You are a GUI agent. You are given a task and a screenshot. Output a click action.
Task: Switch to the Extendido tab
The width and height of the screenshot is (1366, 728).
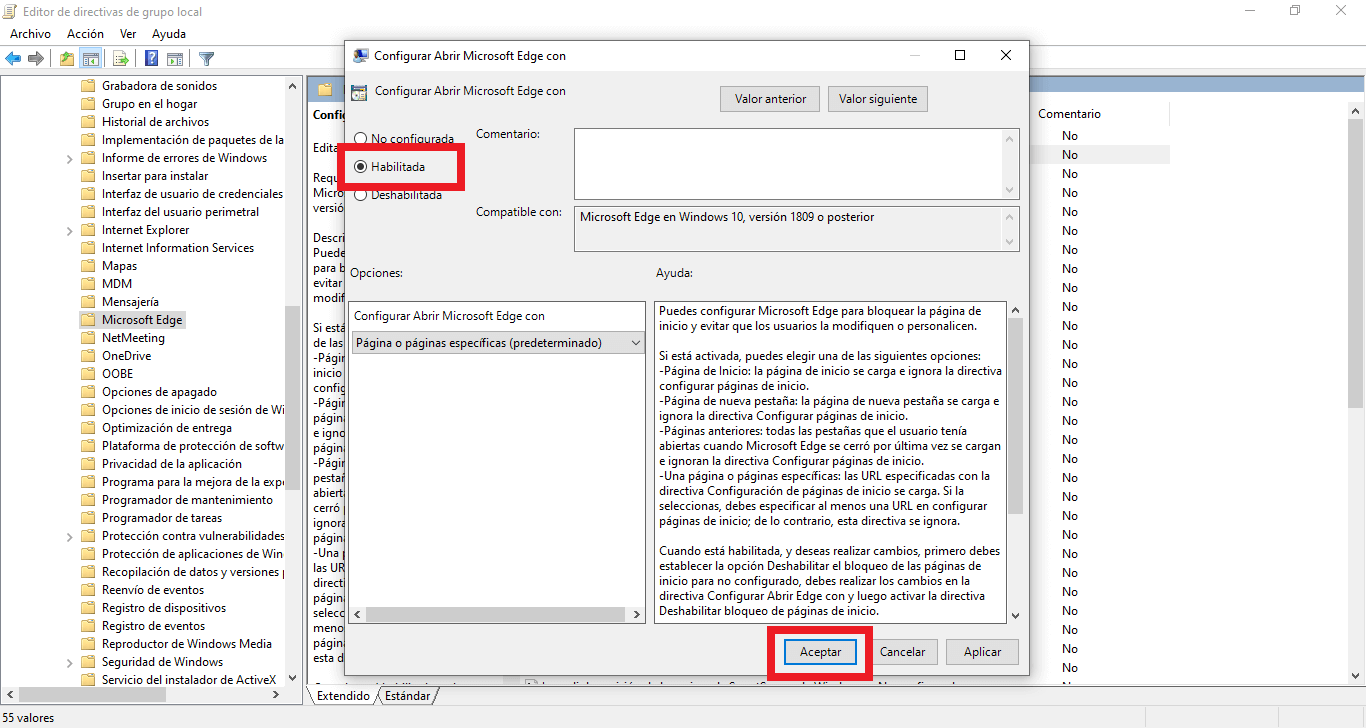[x=343, y=696]
